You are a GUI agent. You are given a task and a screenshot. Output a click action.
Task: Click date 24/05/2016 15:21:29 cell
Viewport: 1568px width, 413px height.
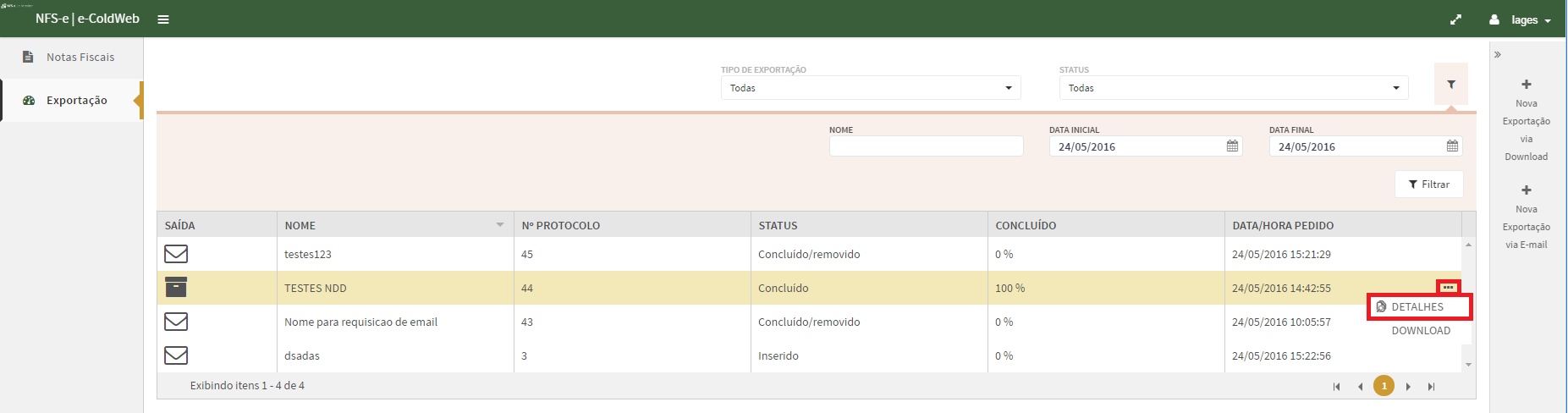tap(1343, 254)
